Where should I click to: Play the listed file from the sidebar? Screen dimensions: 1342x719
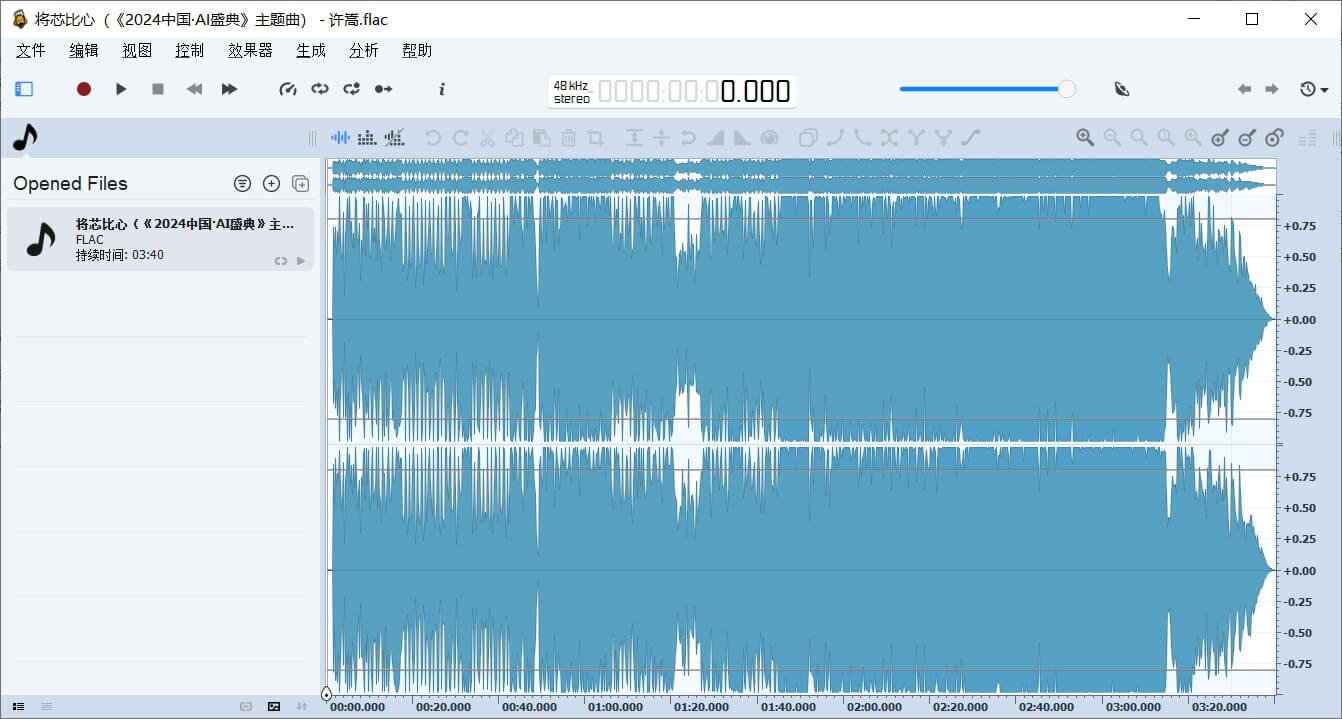(x=301, y=261)
